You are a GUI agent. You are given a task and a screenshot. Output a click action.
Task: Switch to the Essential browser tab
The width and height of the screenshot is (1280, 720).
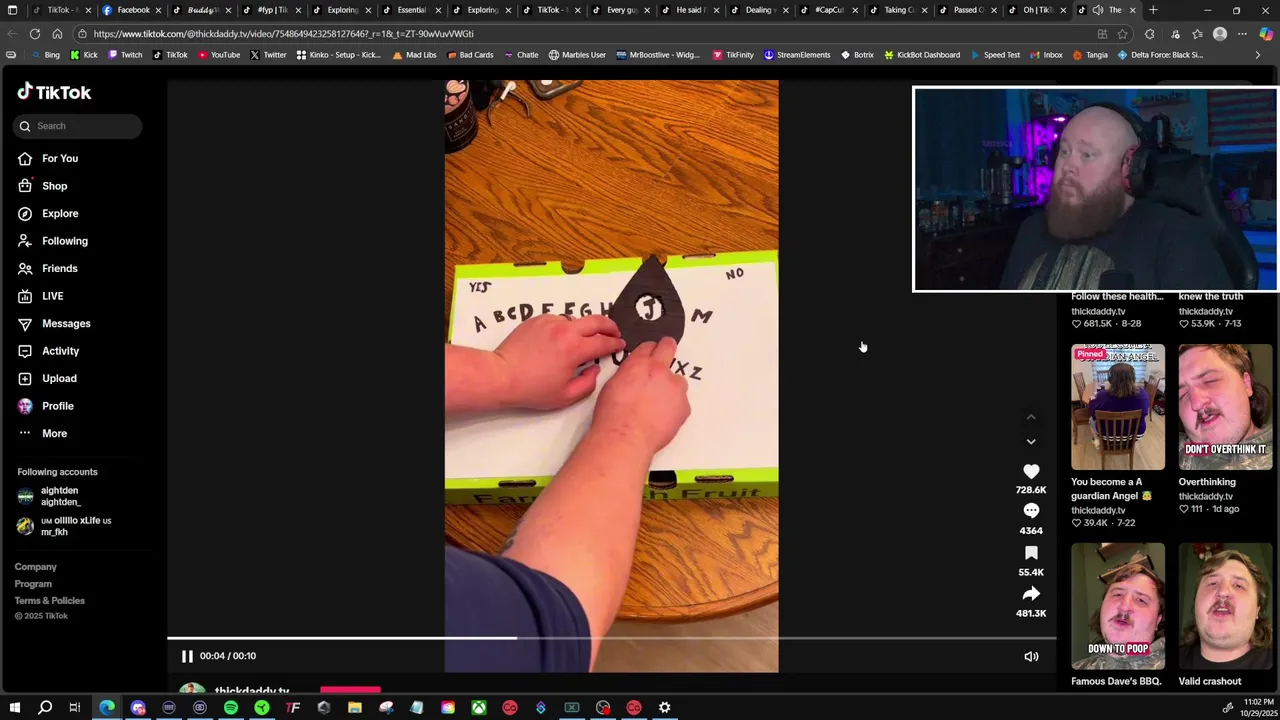(x=412, y=10)
